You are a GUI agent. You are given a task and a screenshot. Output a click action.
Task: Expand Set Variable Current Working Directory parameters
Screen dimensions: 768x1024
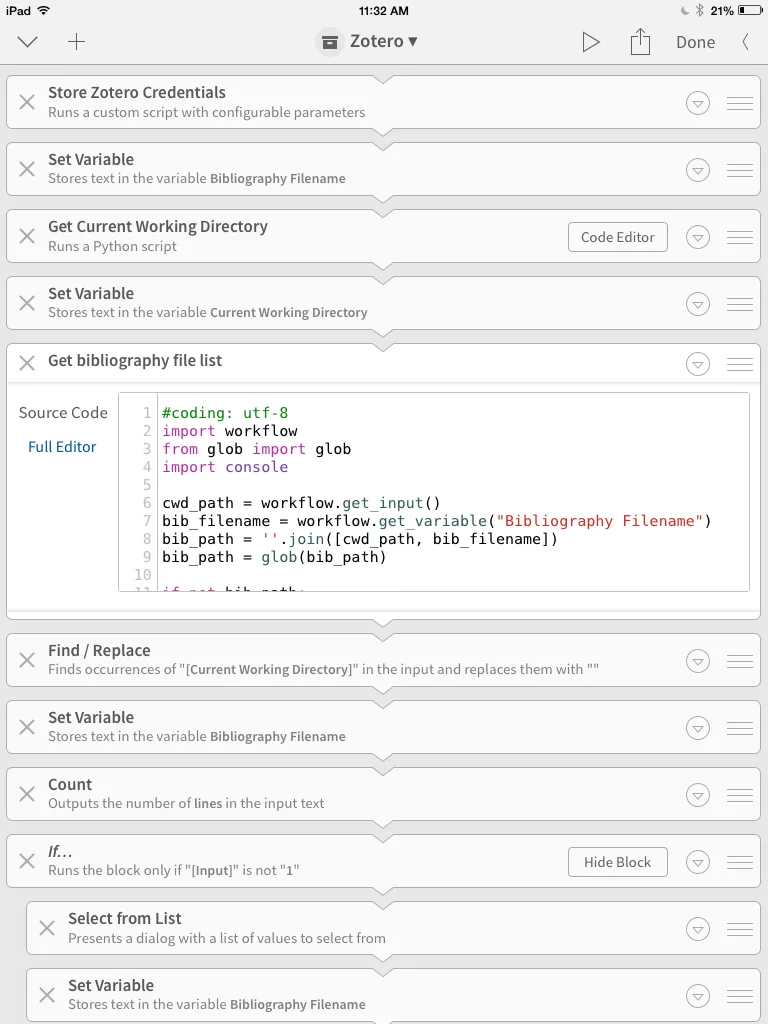coord(697,304)
